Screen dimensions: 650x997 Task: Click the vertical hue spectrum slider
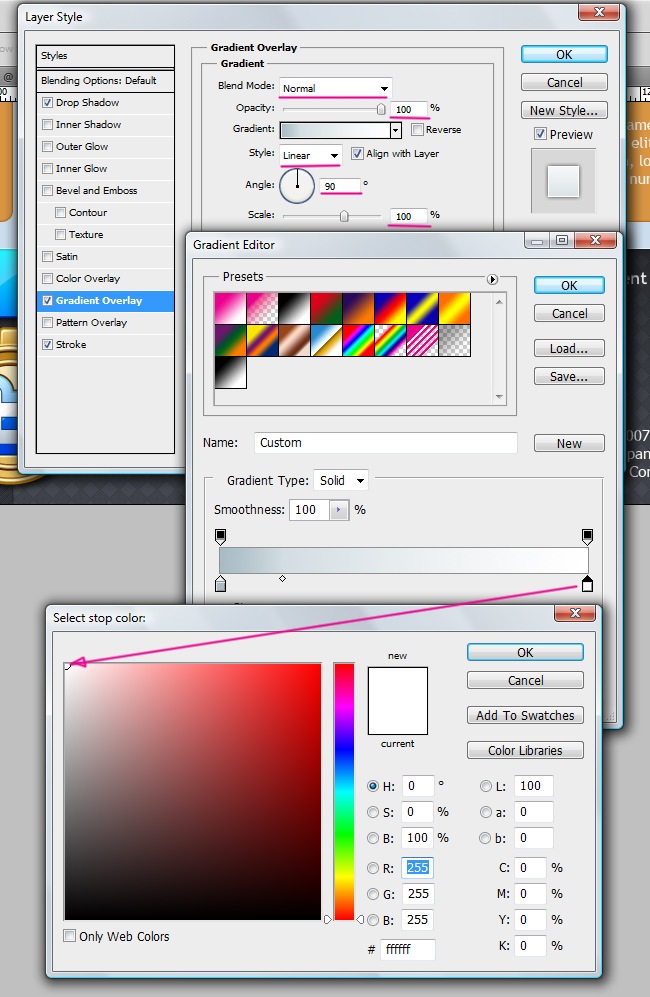[x=344, y=791]
